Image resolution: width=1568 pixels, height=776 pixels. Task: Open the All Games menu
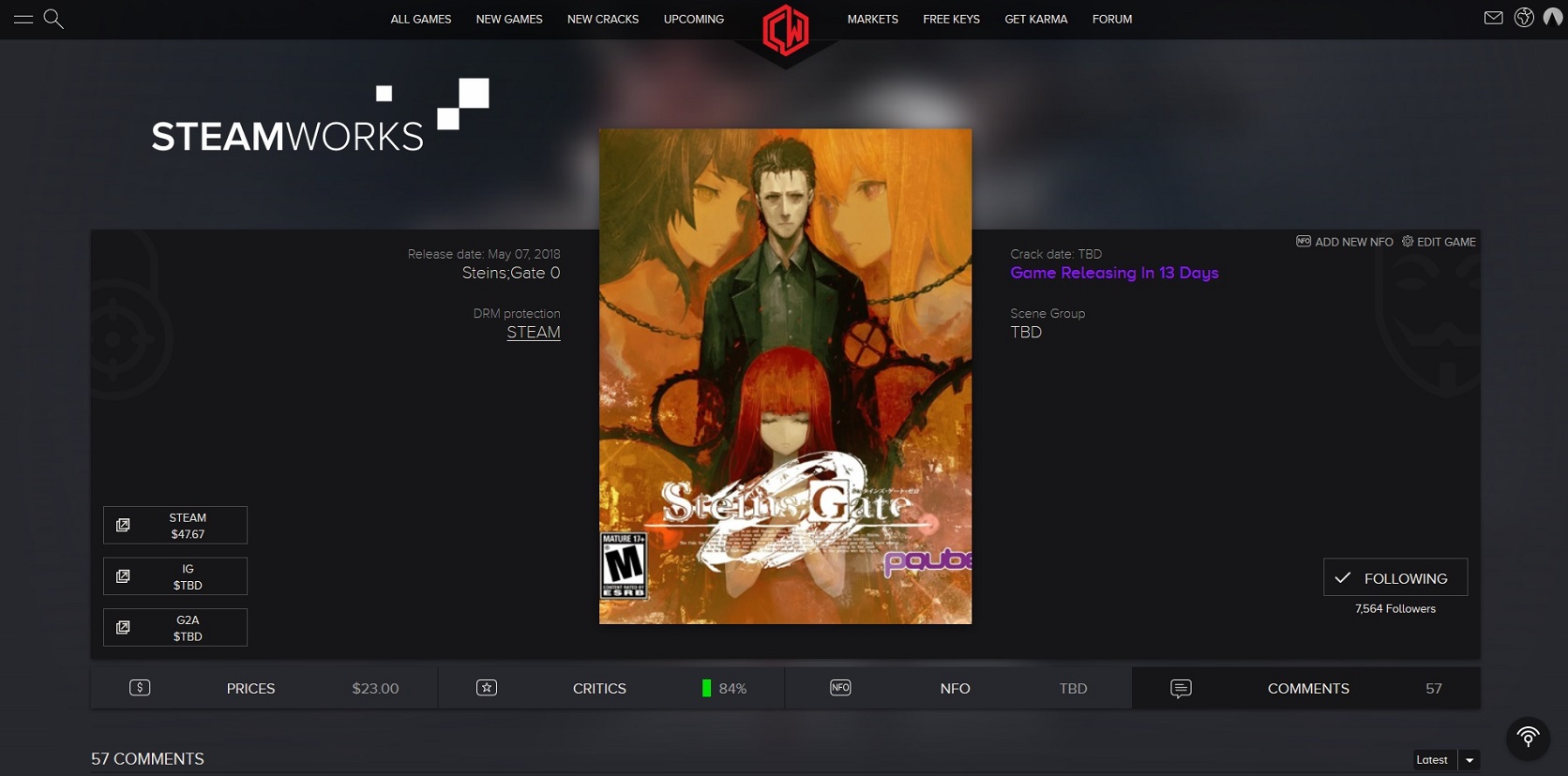click(421, 19)
